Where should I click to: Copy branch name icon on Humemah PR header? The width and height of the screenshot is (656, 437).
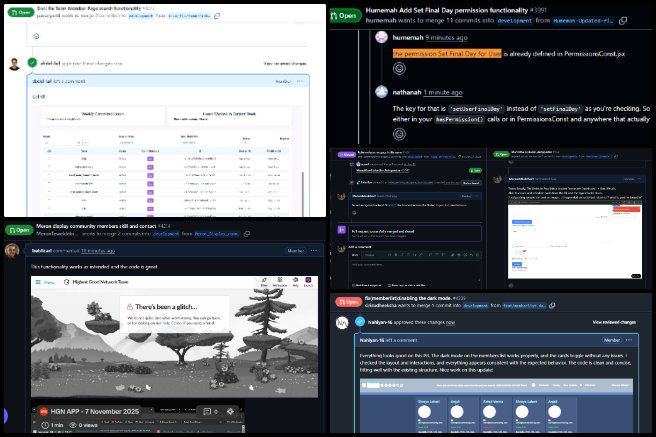623,20
